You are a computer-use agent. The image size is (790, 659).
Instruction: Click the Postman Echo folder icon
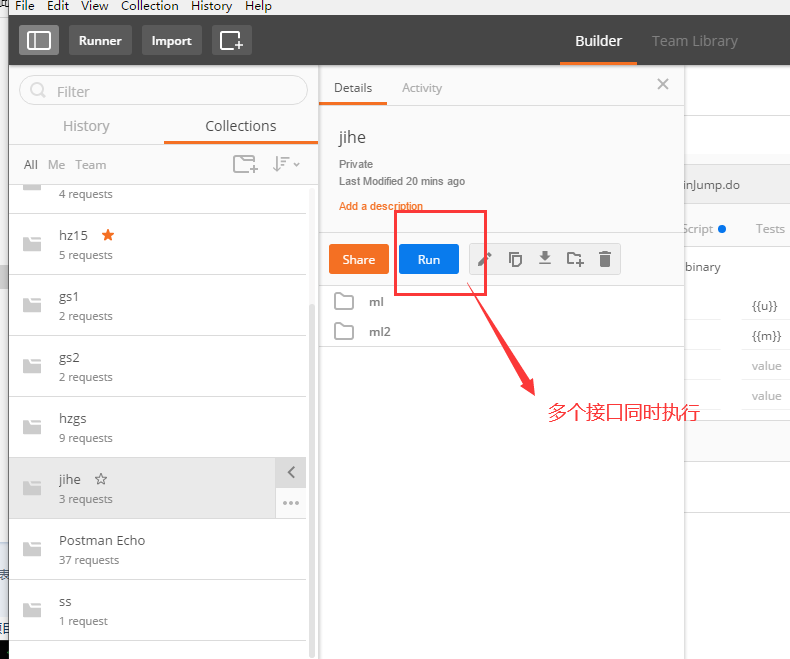pos(32,549)
